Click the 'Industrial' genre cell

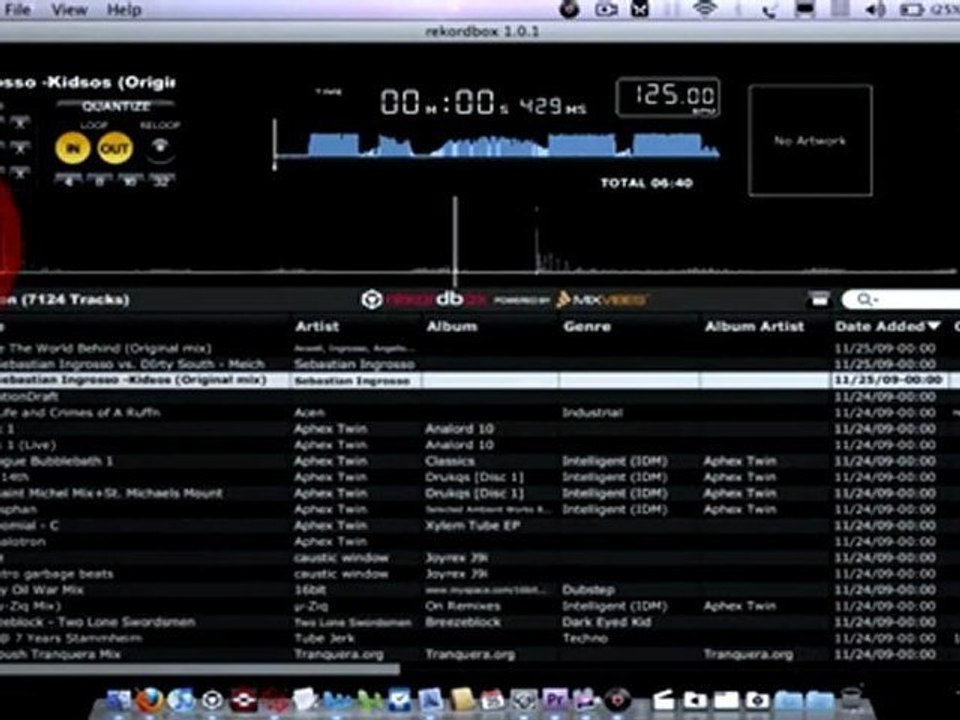[x=592, y=413]
